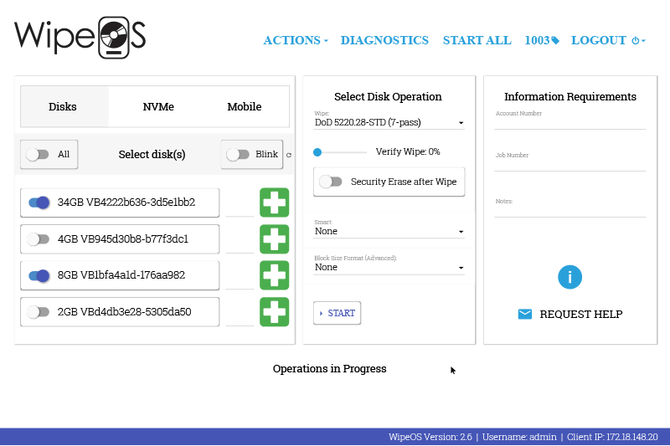Open the Wipe method dropdown

pyautogui.click(x=389, y=123)
